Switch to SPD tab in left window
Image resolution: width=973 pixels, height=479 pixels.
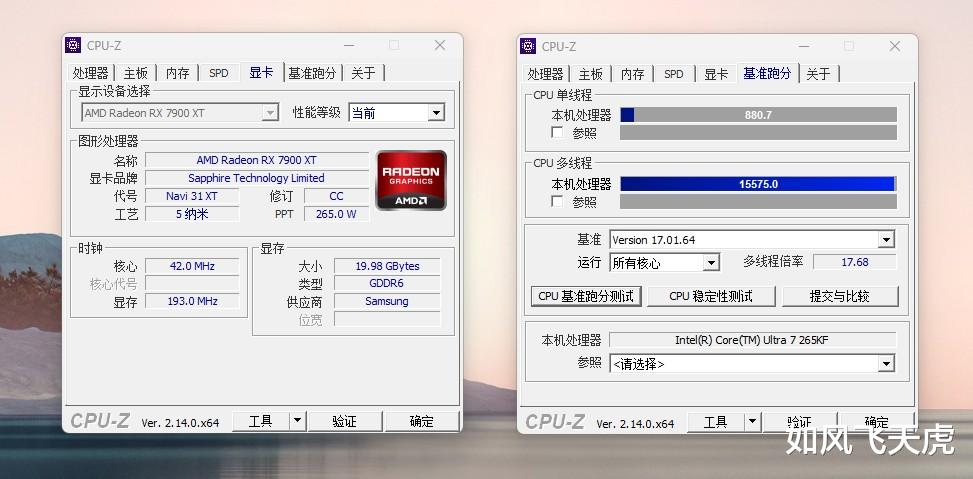click(218, 73)
